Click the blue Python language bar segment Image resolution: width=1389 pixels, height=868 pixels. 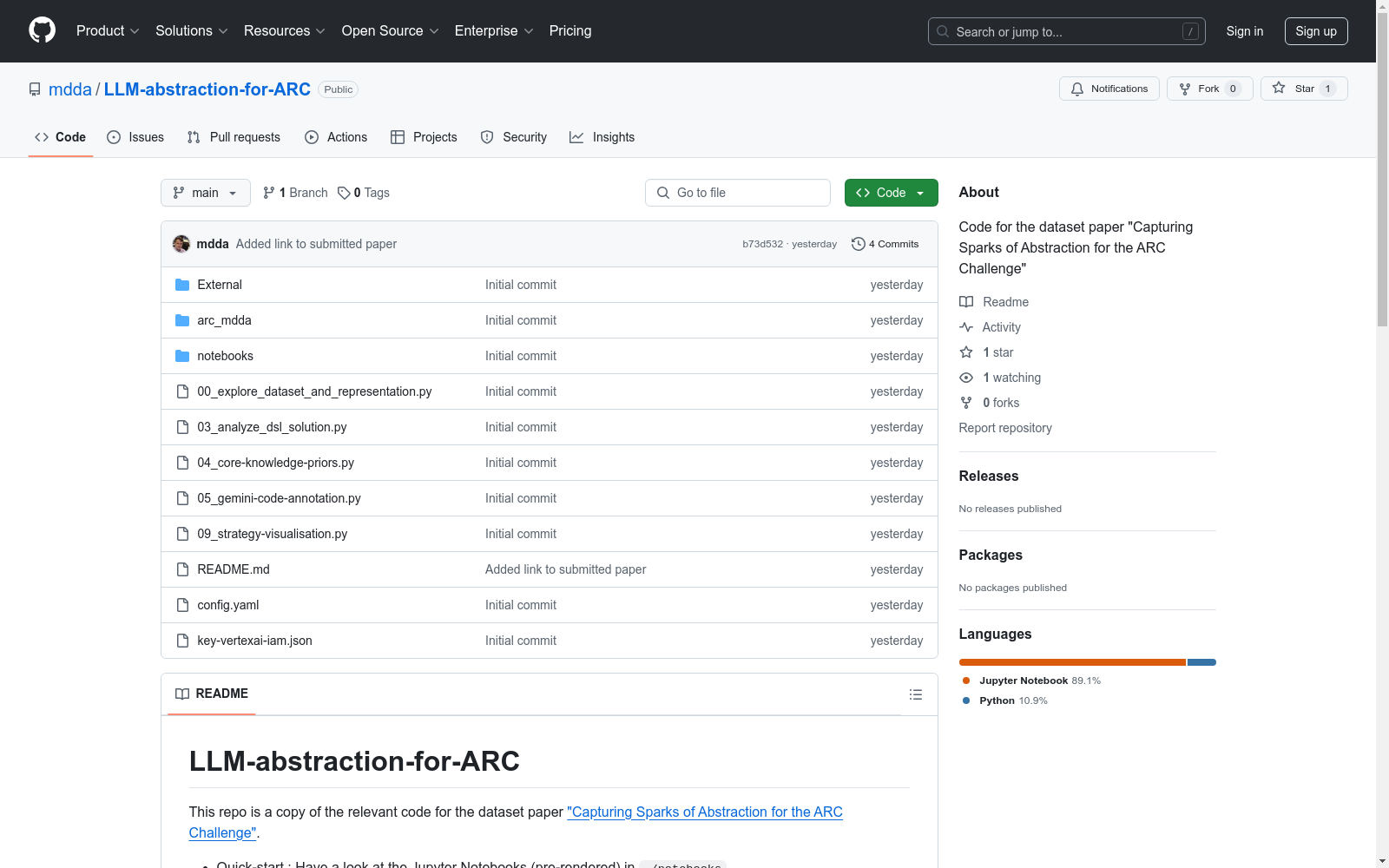(1201, 662)
